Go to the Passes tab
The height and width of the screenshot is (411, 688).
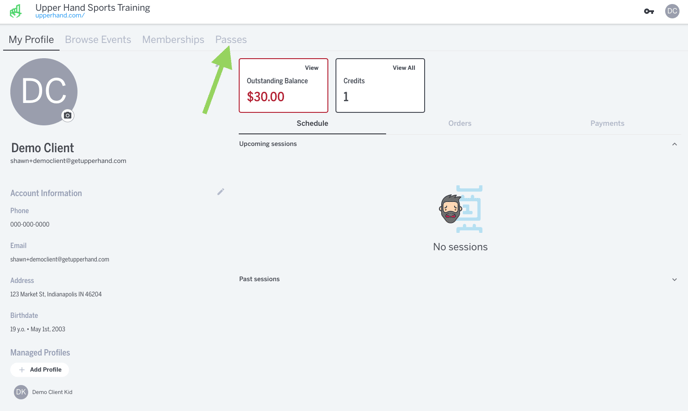coord(231,39)
